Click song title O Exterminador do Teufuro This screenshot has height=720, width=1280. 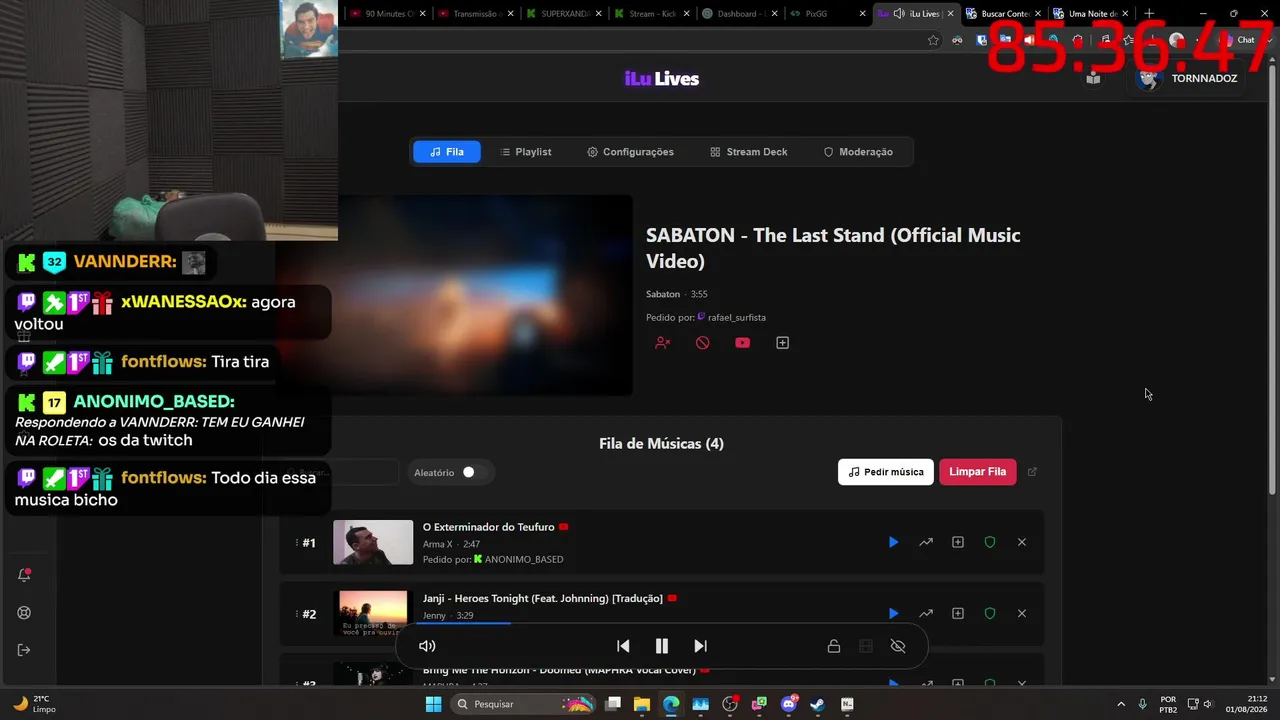[488, 527]
